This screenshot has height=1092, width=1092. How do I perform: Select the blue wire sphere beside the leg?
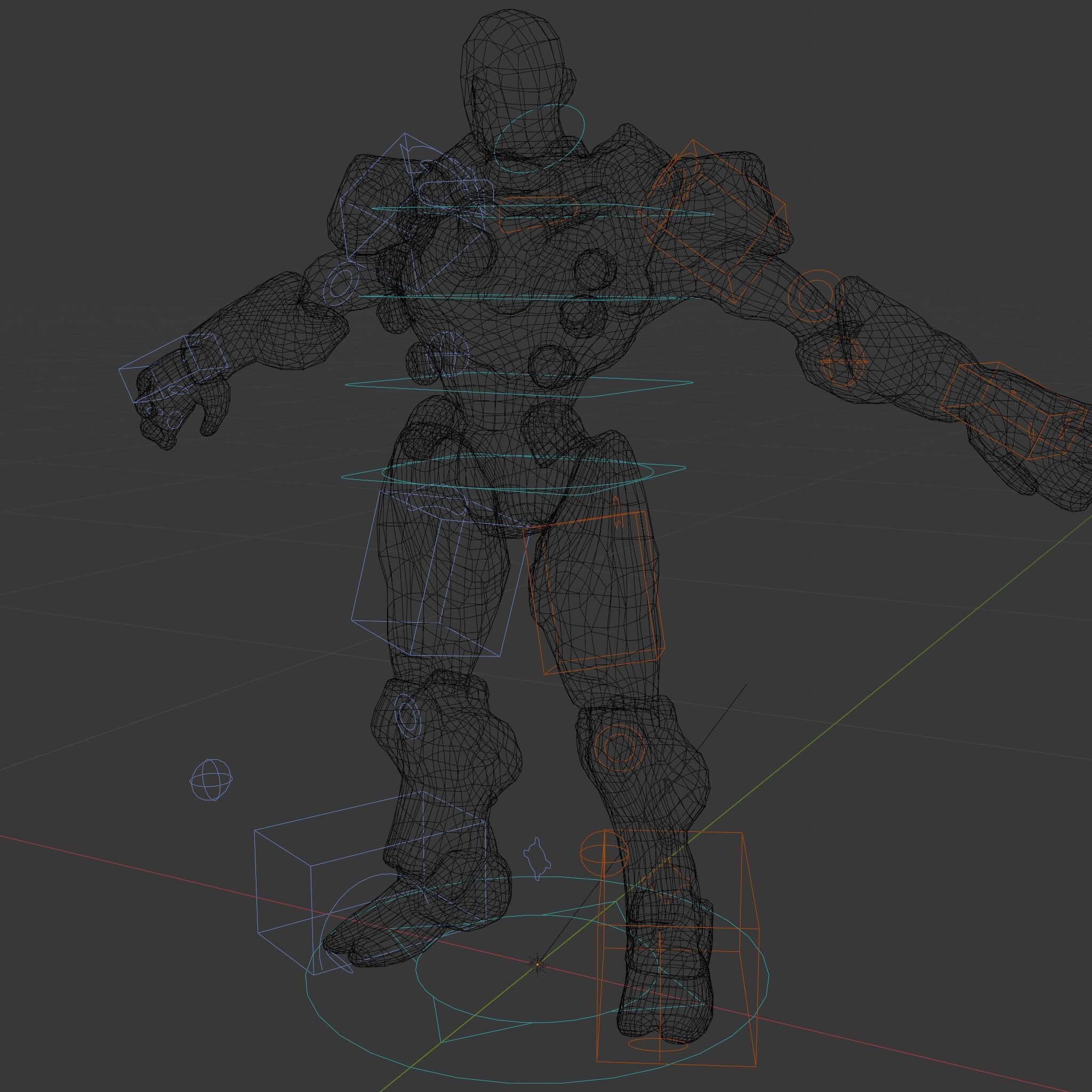point(211,780)
